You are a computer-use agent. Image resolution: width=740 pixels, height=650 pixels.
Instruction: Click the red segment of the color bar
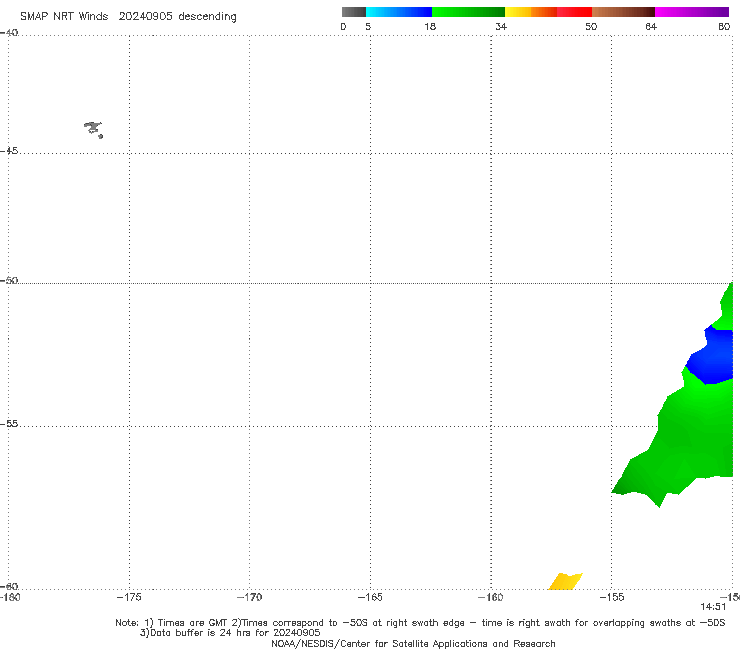(574, 12)
